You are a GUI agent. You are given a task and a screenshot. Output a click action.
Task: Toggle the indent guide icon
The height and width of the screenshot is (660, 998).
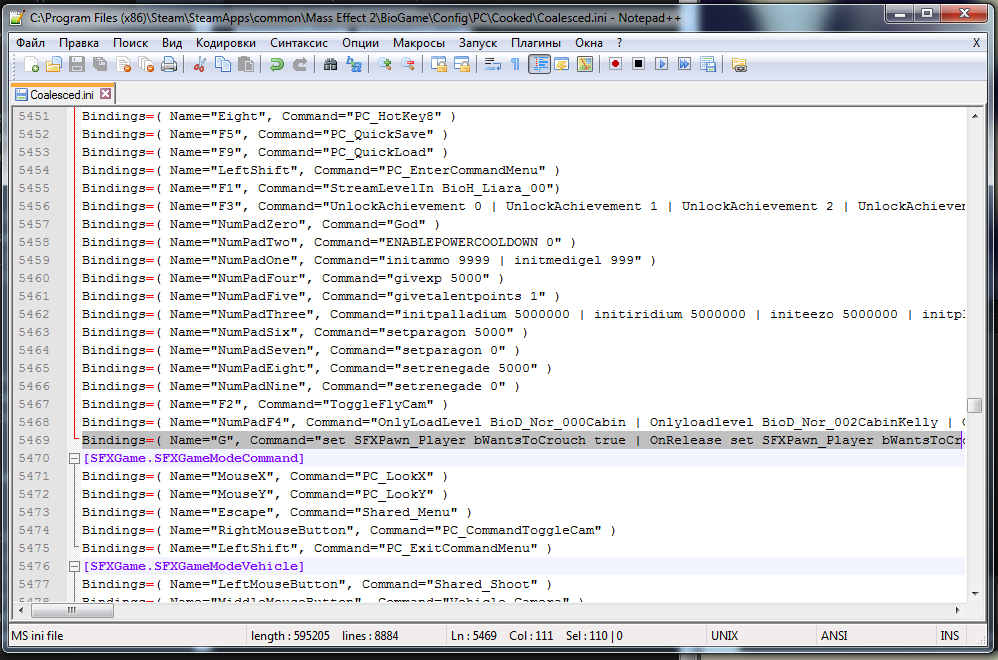tap(539, 64)
